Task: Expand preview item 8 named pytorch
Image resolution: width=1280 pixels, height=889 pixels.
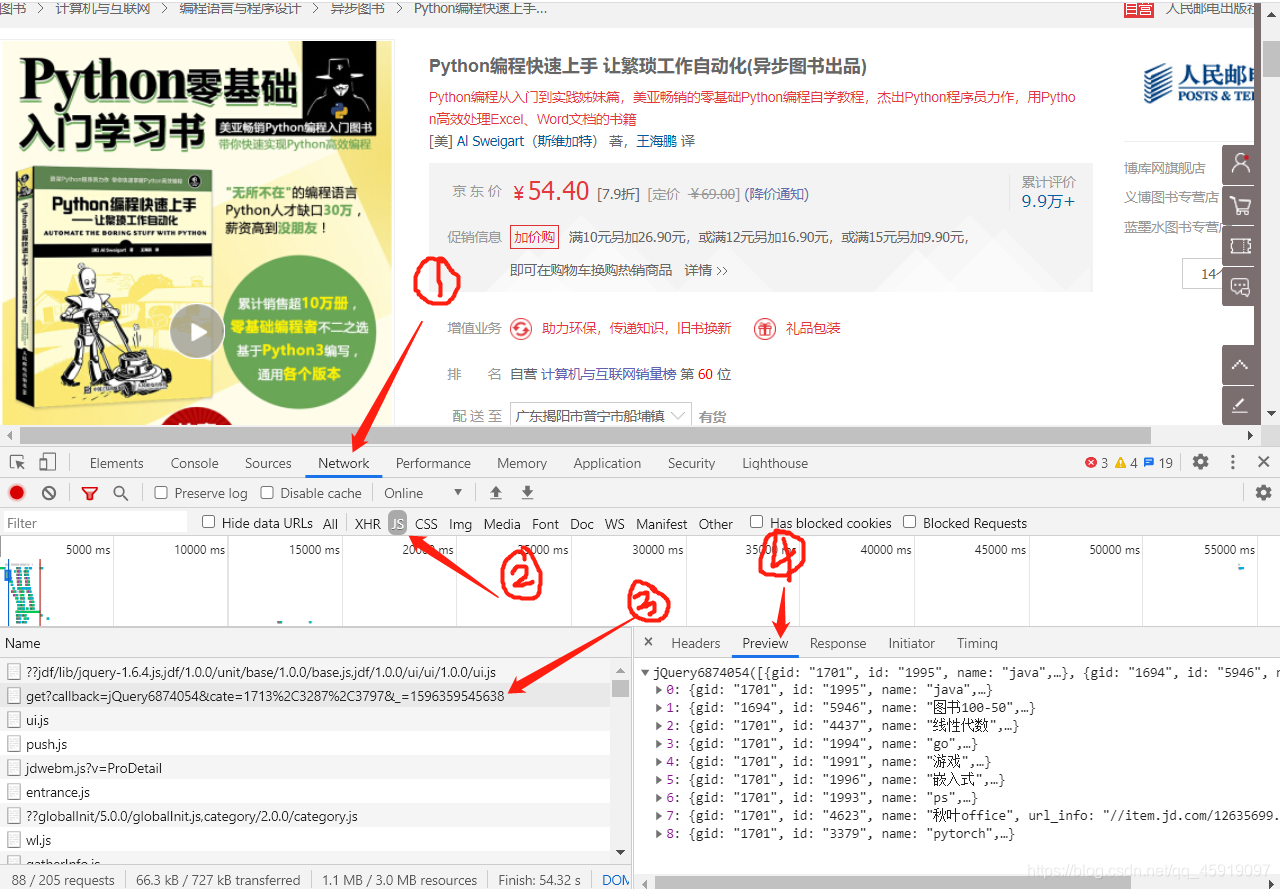Action: point(658,834)
